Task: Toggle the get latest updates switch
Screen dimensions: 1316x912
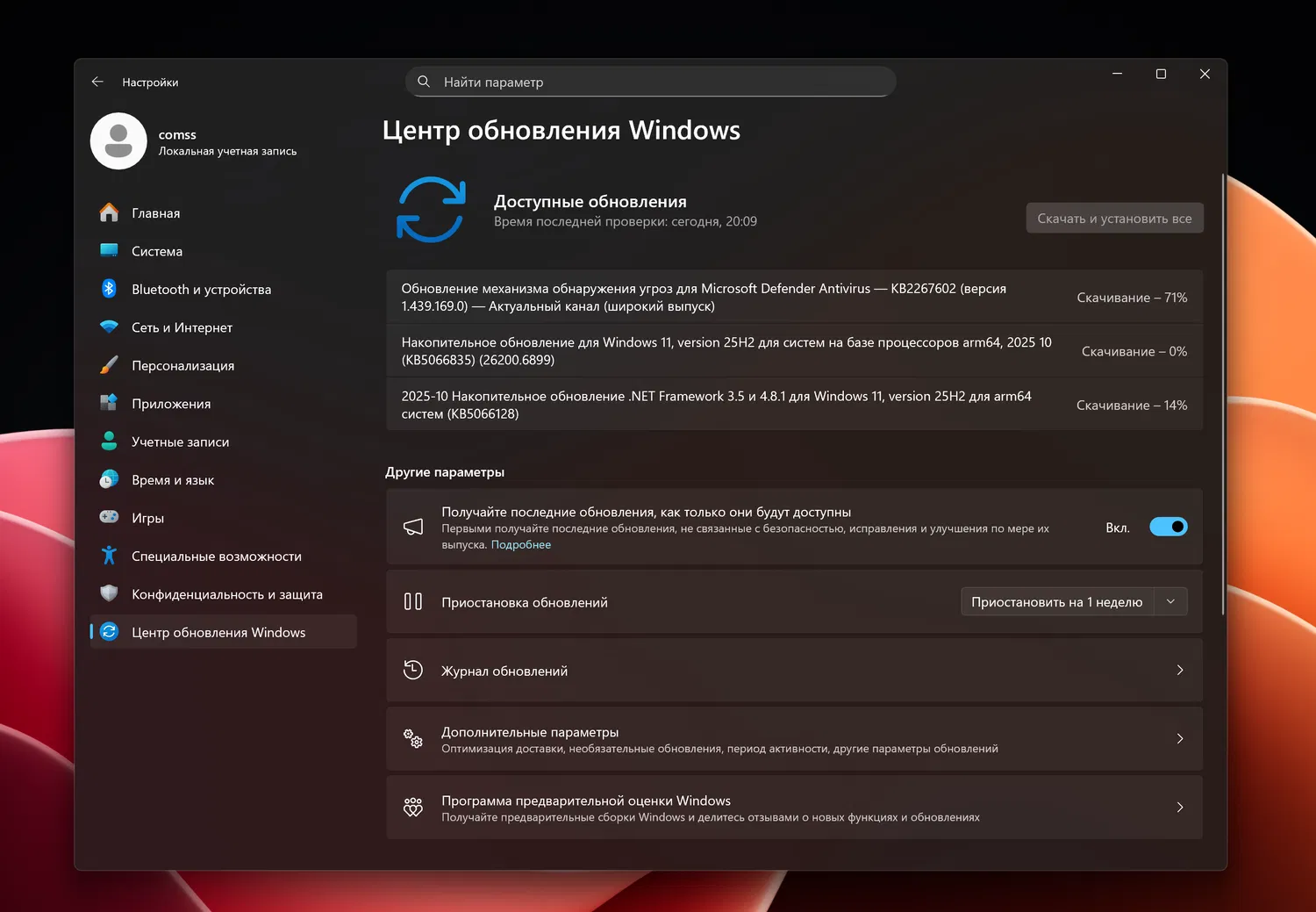Action: (x=1169, y=527)
